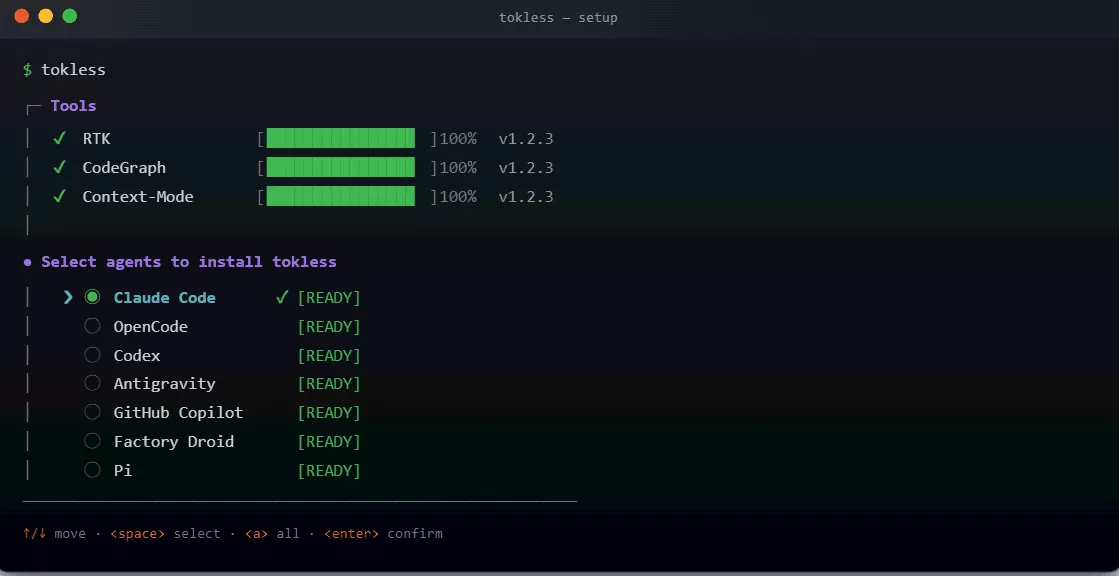Click the green dollar prompt symbol

[27, 70]
